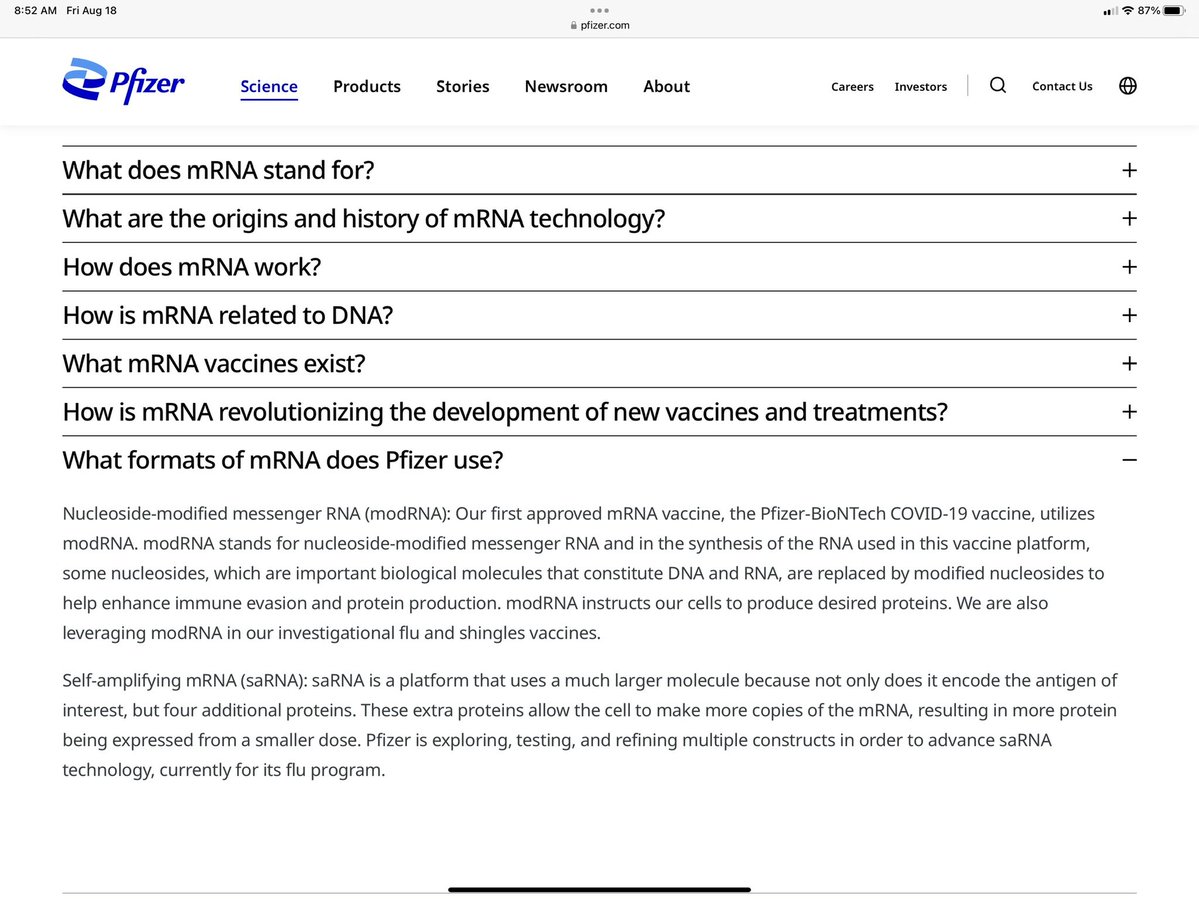Click the Pfizer logo
Screen dimensions: 1199x899
122,82
